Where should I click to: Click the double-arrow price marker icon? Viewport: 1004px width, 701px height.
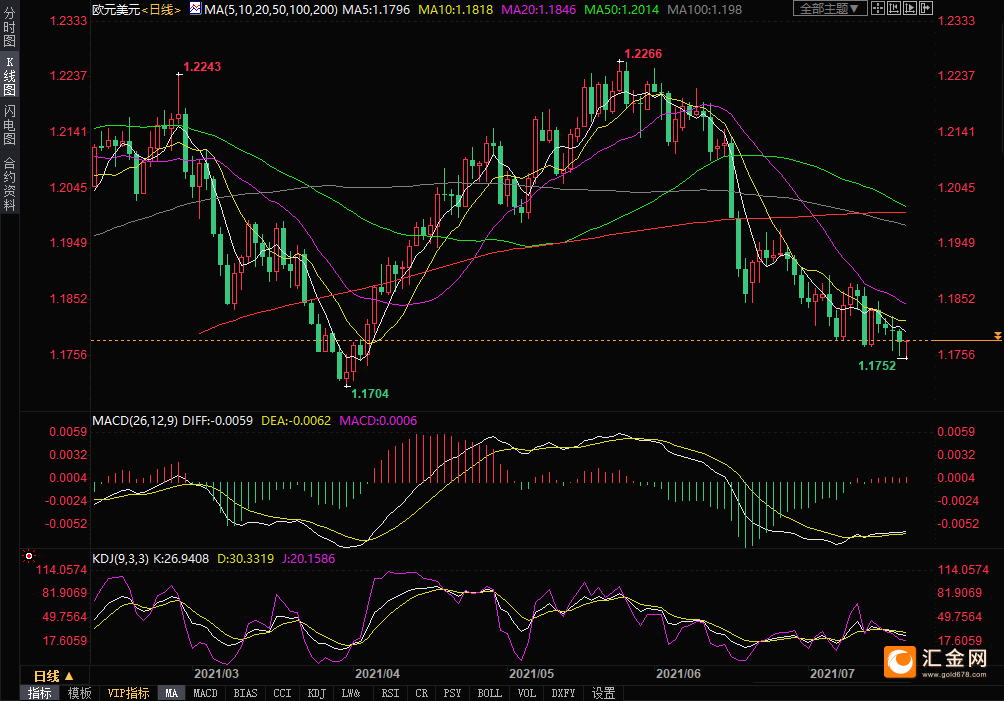[x=997, y=335]
